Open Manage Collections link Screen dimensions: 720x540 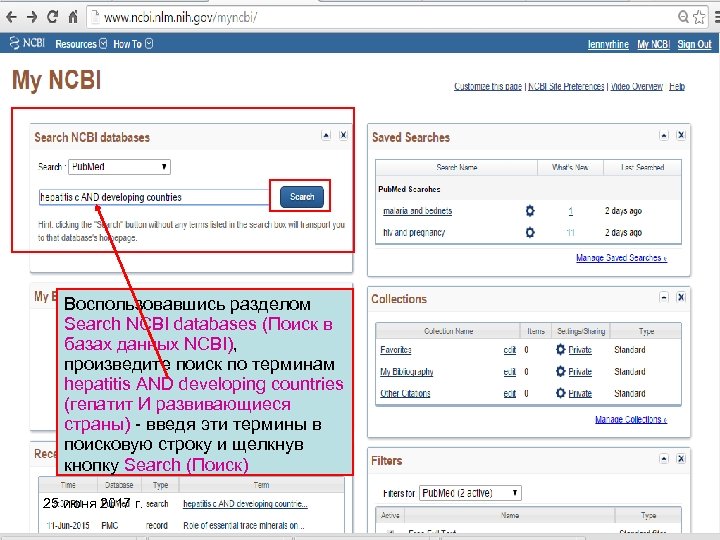point(631,419)
